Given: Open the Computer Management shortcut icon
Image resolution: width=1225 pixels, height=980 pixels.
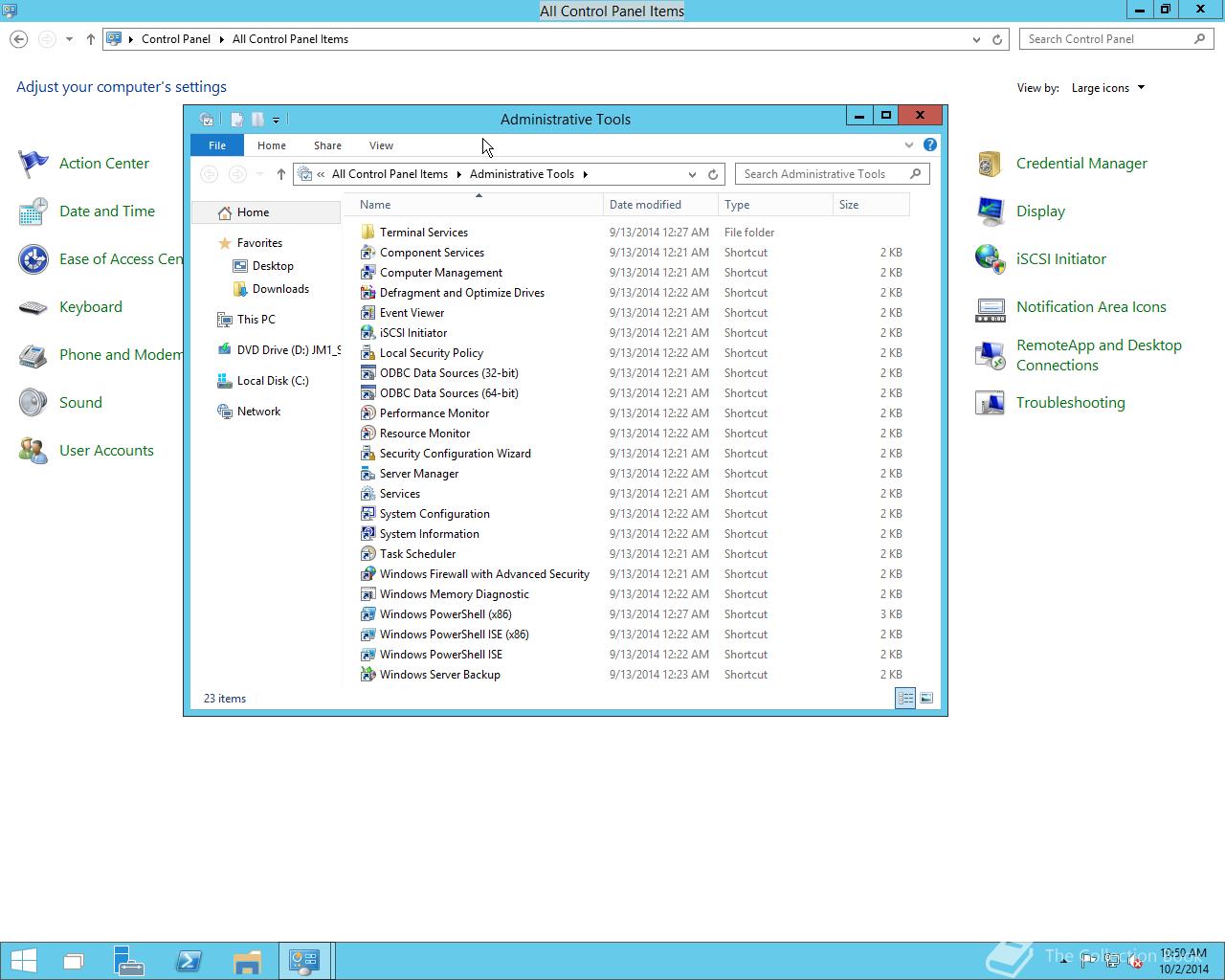Looking at the screenshot, I should [x=367, y=273].
